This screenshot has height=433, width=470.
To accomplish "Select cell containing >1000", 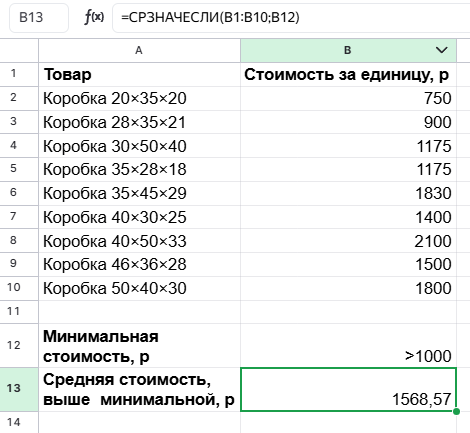I will (x=348, y=345).
